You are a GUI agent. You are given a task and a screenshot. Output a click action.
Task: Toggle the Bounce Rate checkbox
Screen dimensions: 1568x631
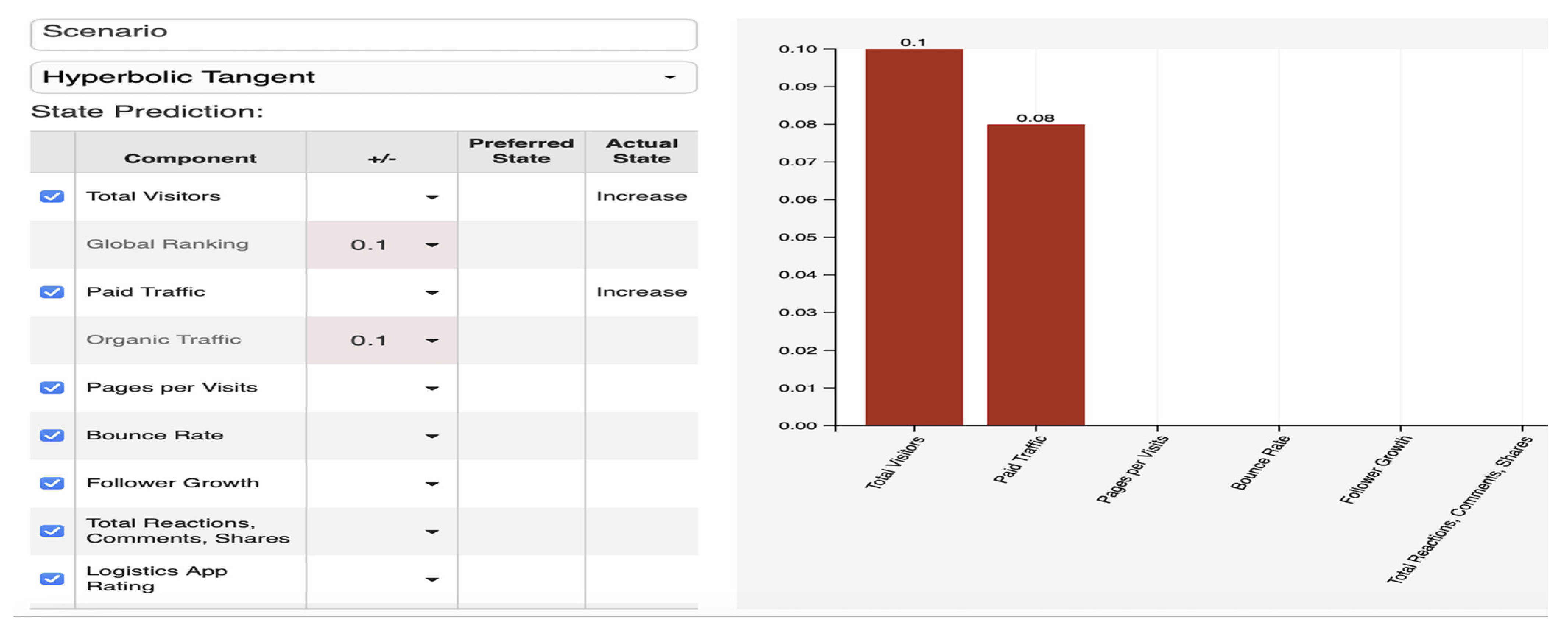(52, 435)
